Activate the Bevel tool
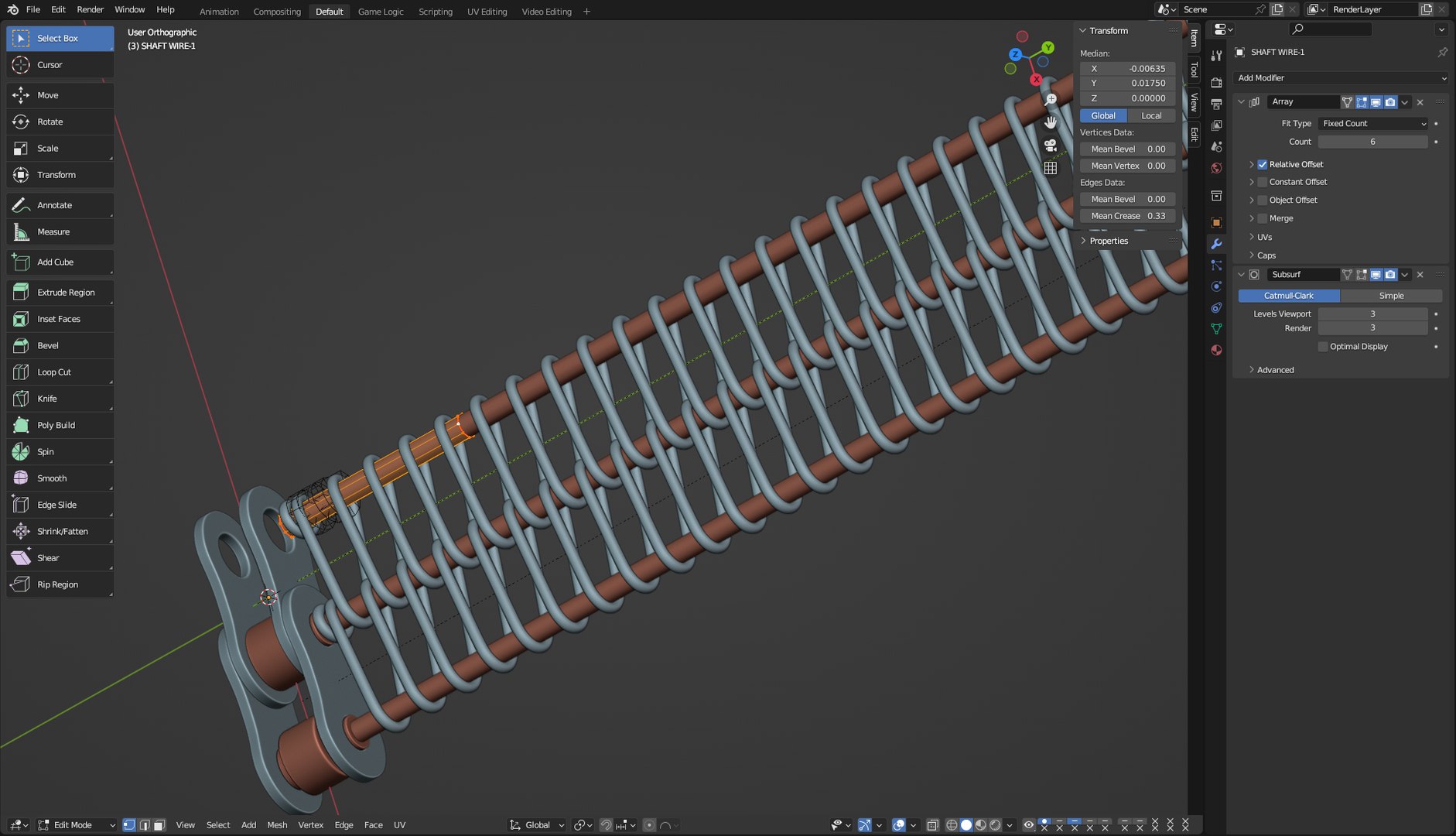 [60, 345]
